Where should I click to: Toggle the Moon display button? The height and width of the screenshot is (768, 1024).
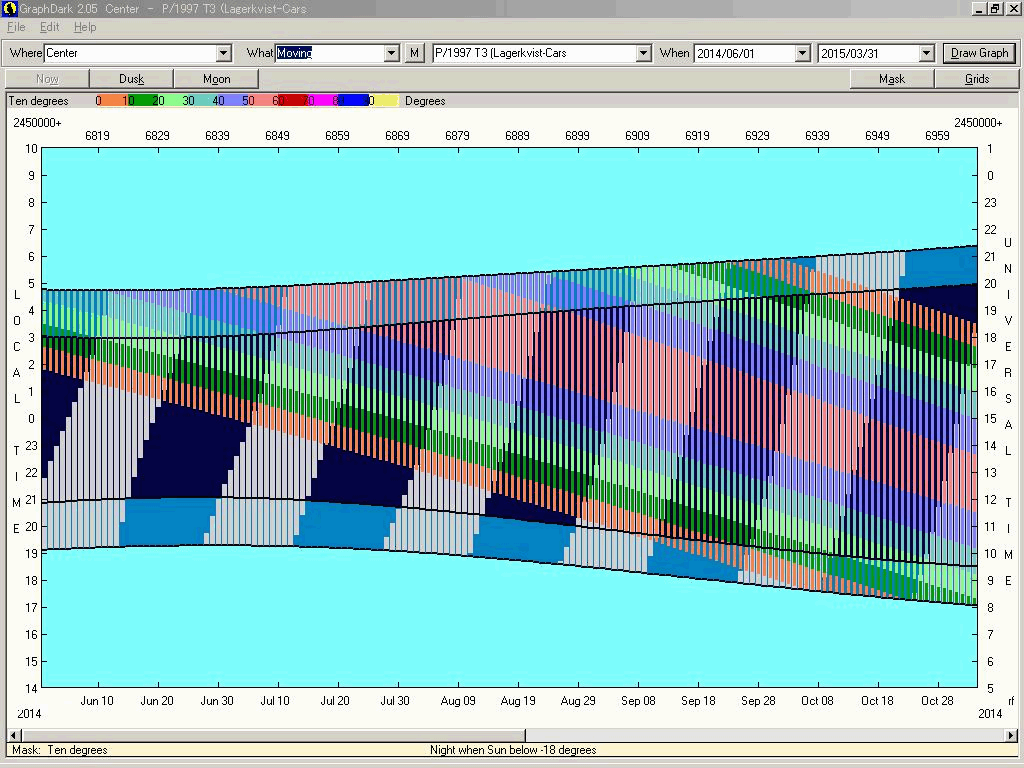(216, 79)
